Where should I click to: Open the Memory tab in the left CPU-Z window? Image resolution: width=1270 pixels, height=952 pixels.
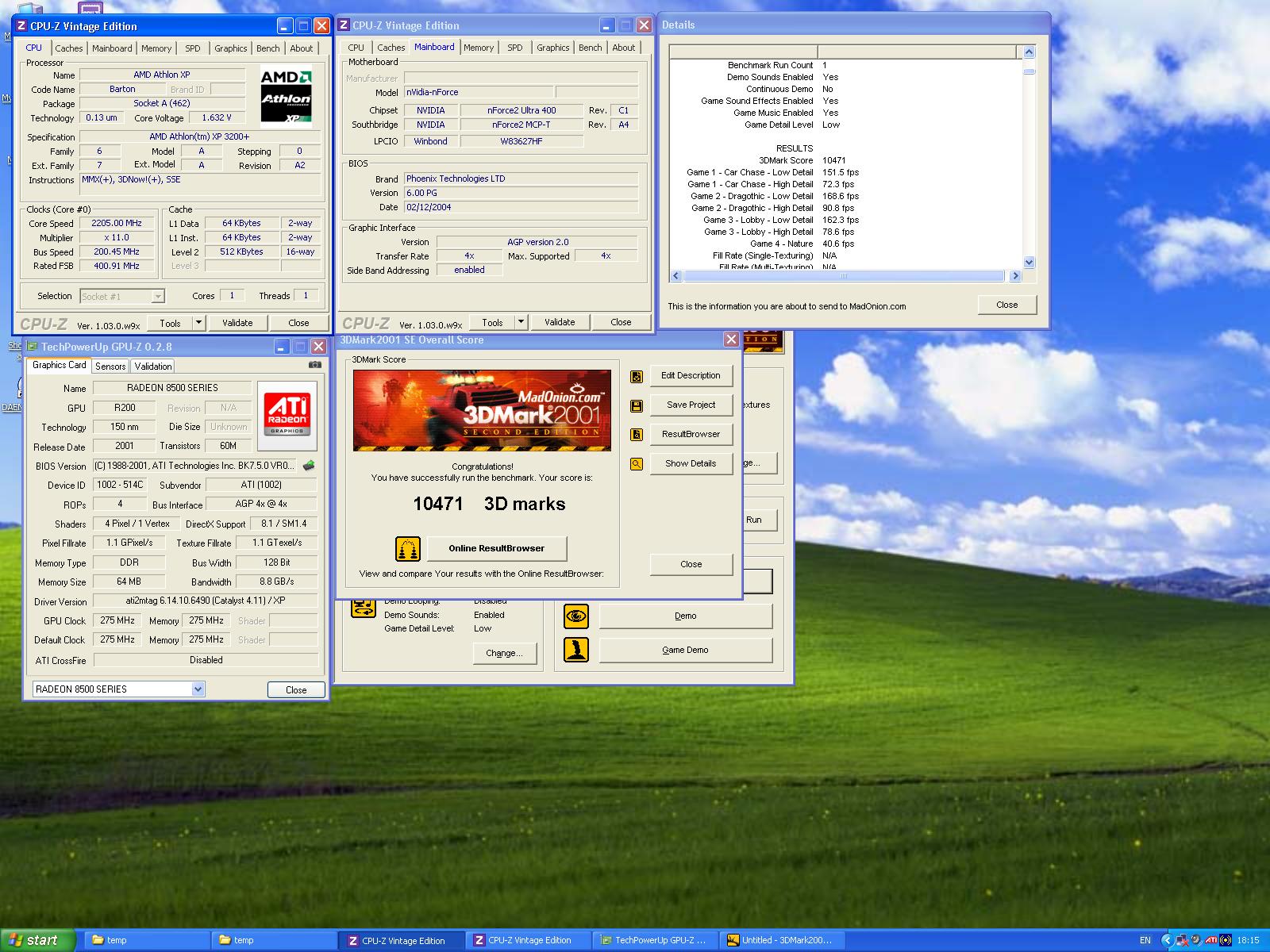156,48
